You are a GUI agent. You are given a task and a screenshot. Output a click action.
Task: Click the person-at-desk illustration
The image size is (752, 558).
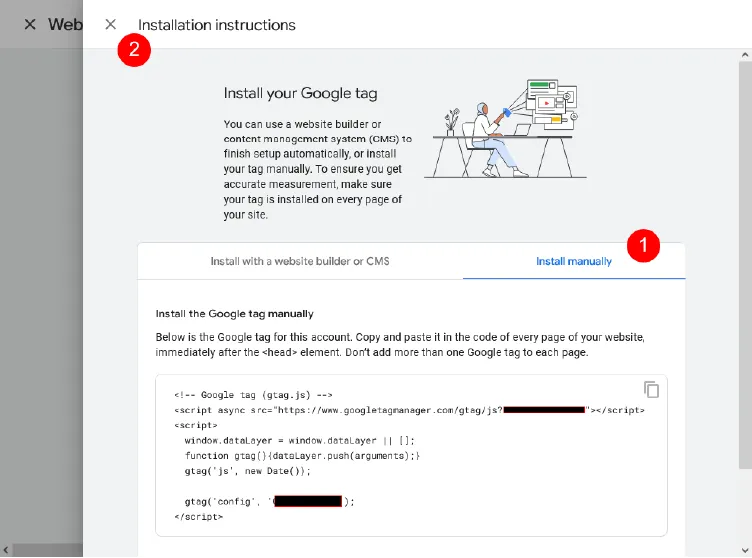click(505, 129)
